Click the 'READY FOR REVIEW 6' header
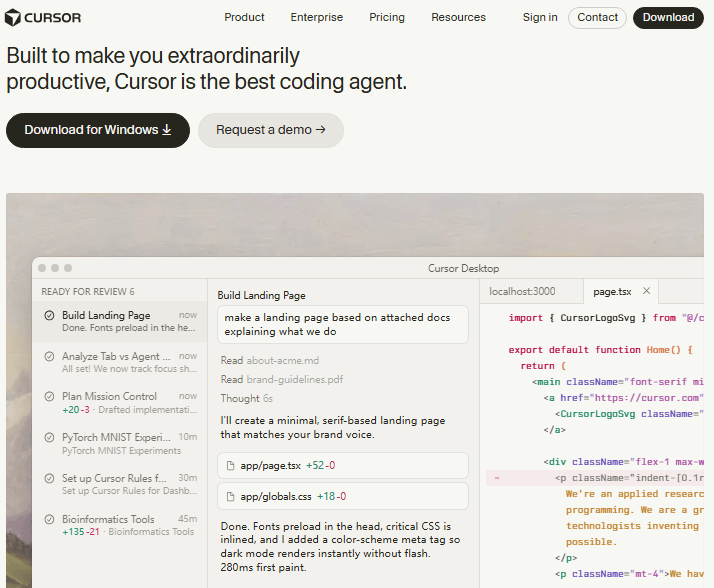 pos(87,291)
